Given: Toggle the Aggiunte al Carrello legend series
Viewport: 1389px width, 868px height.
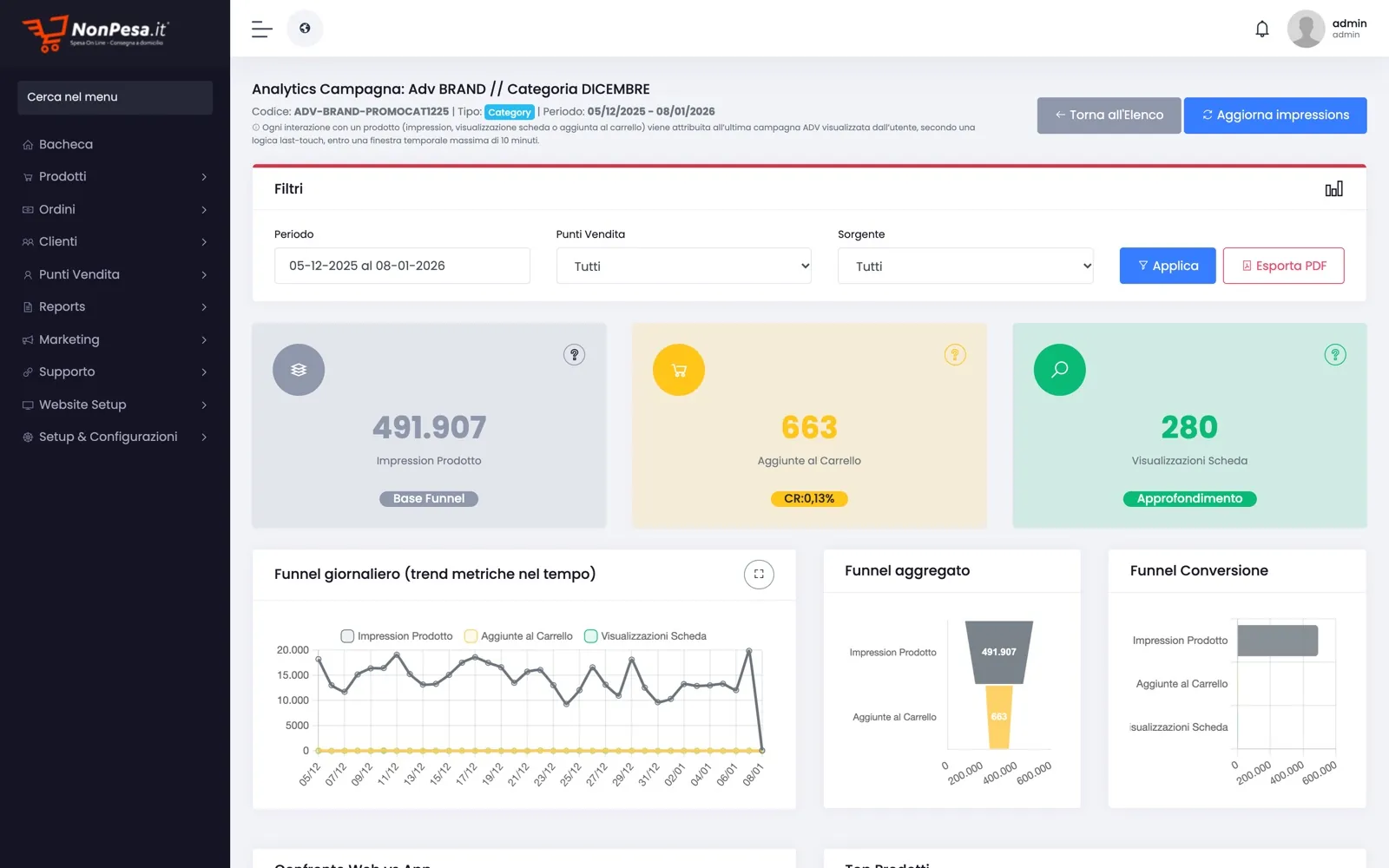Looking at the screenshot, I should point(518,636).
